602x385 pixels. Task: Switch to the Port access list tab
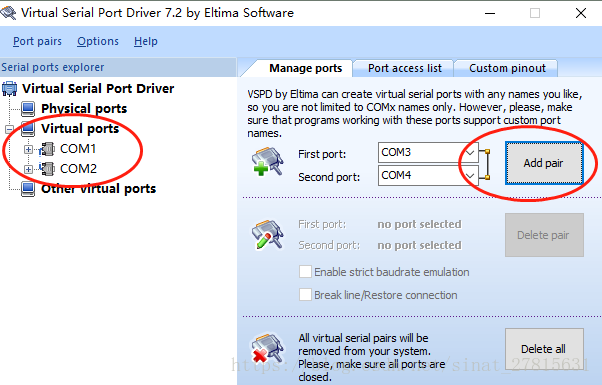405,68
